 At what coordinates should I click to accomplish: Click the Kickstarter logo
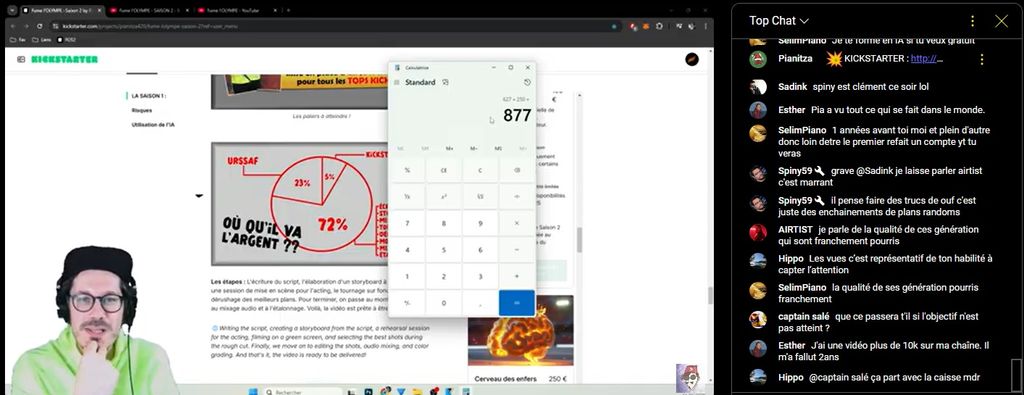[x=65, y=59]
